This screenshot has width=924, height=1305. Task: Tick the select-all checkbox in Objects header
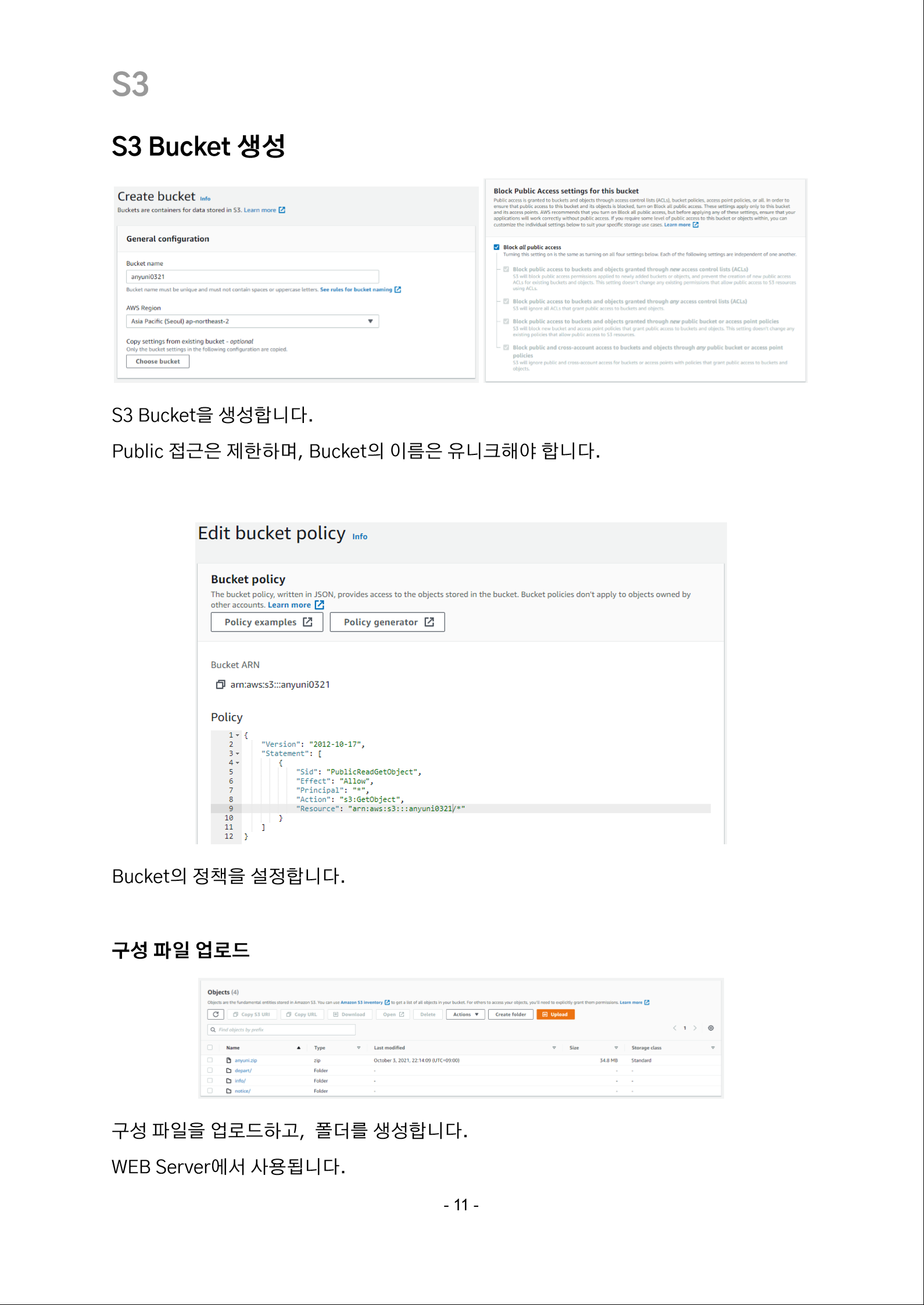210,1048
